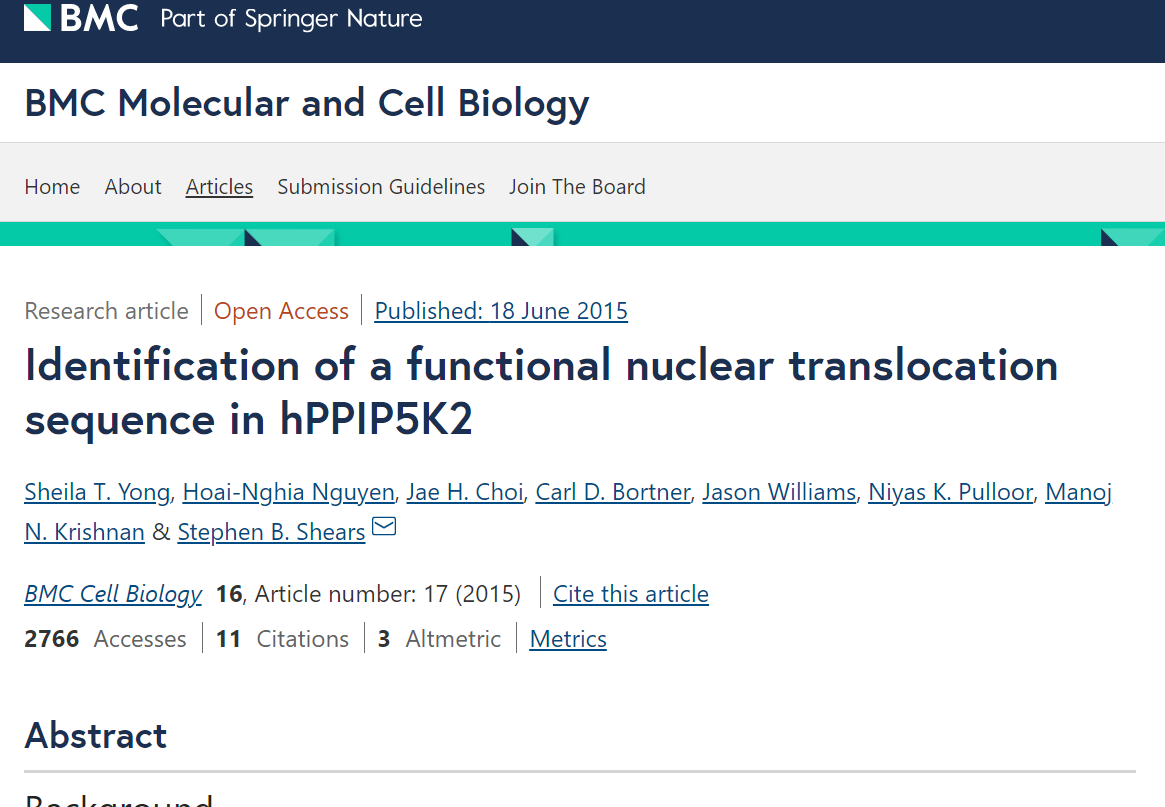Visit the BMC Cell Biology journal link
1165x807 pixels.
click(113, 593)
